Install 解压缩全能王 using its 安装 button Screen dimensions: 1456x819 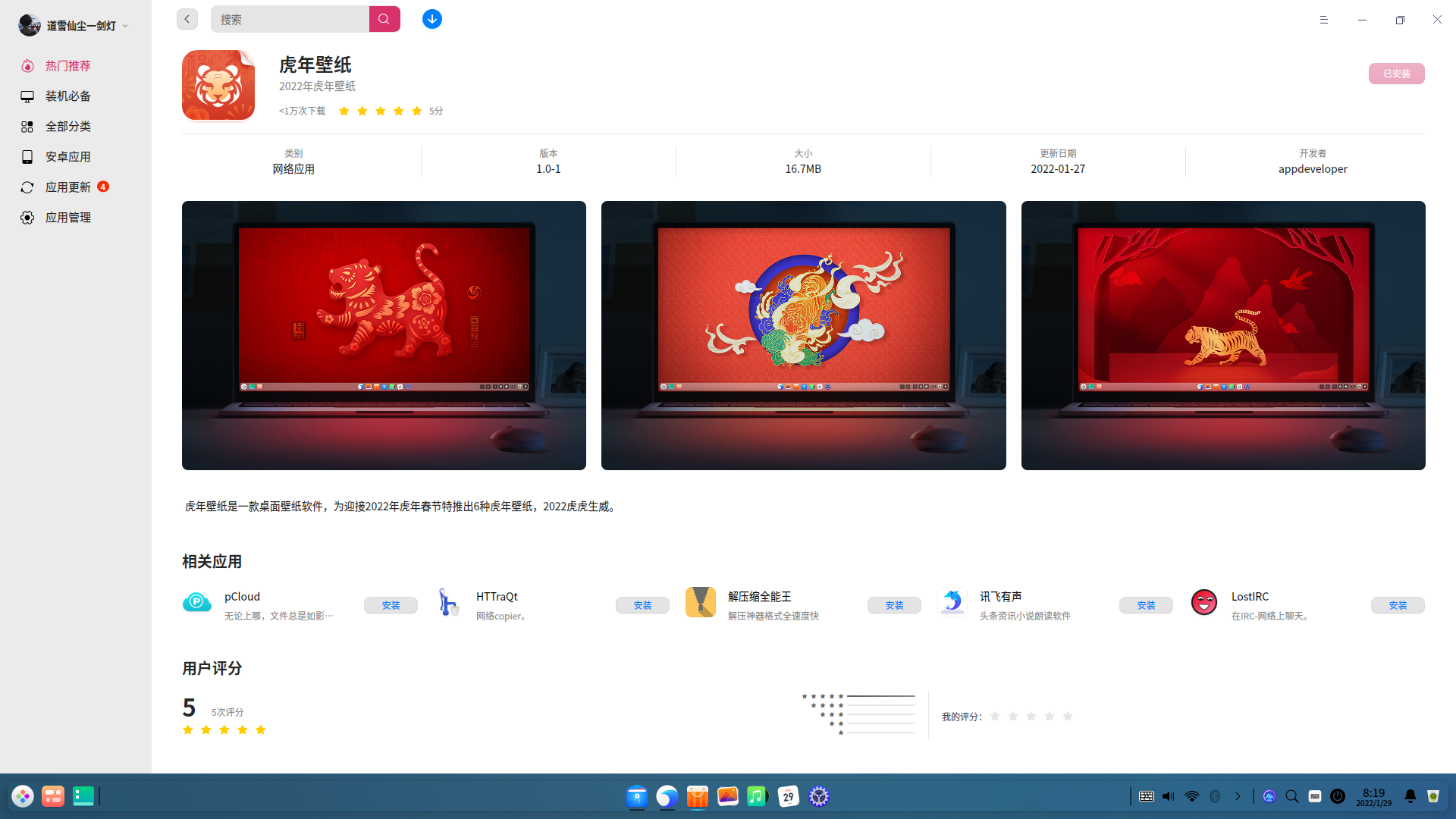894,605
